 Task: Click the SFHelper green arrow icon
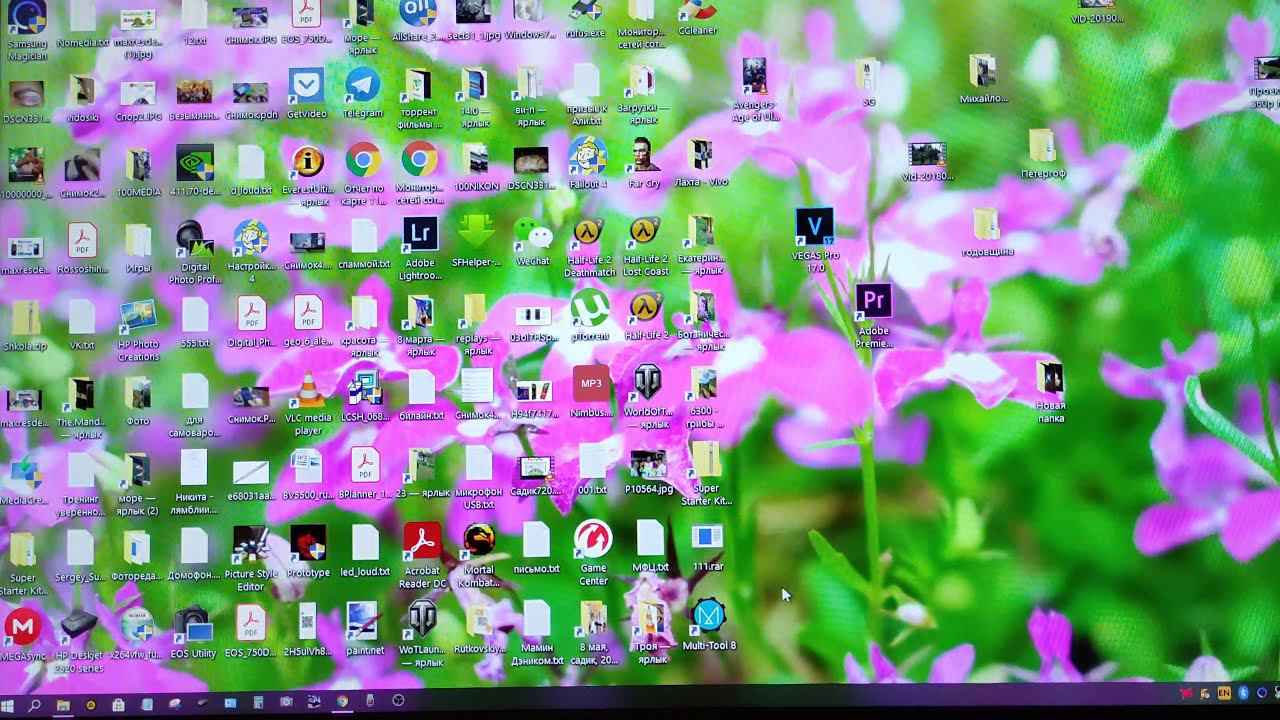[x=476, y=233]
